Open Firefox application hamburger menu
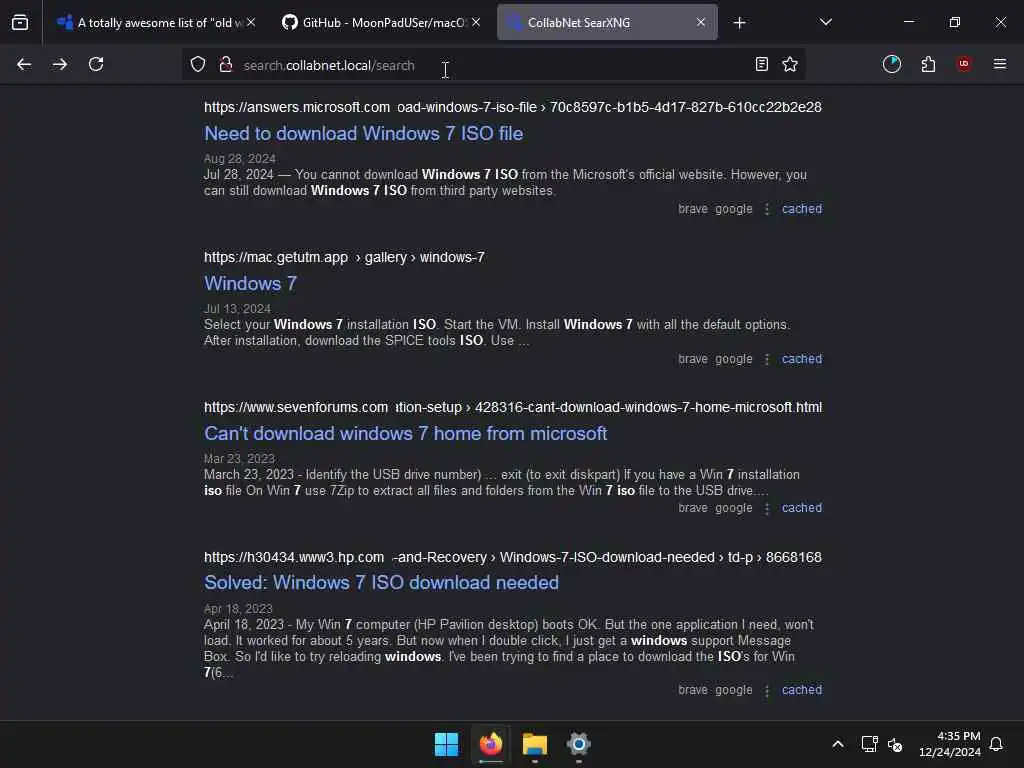Screen dimensions: 1024x768 (x=1000, y=64)
